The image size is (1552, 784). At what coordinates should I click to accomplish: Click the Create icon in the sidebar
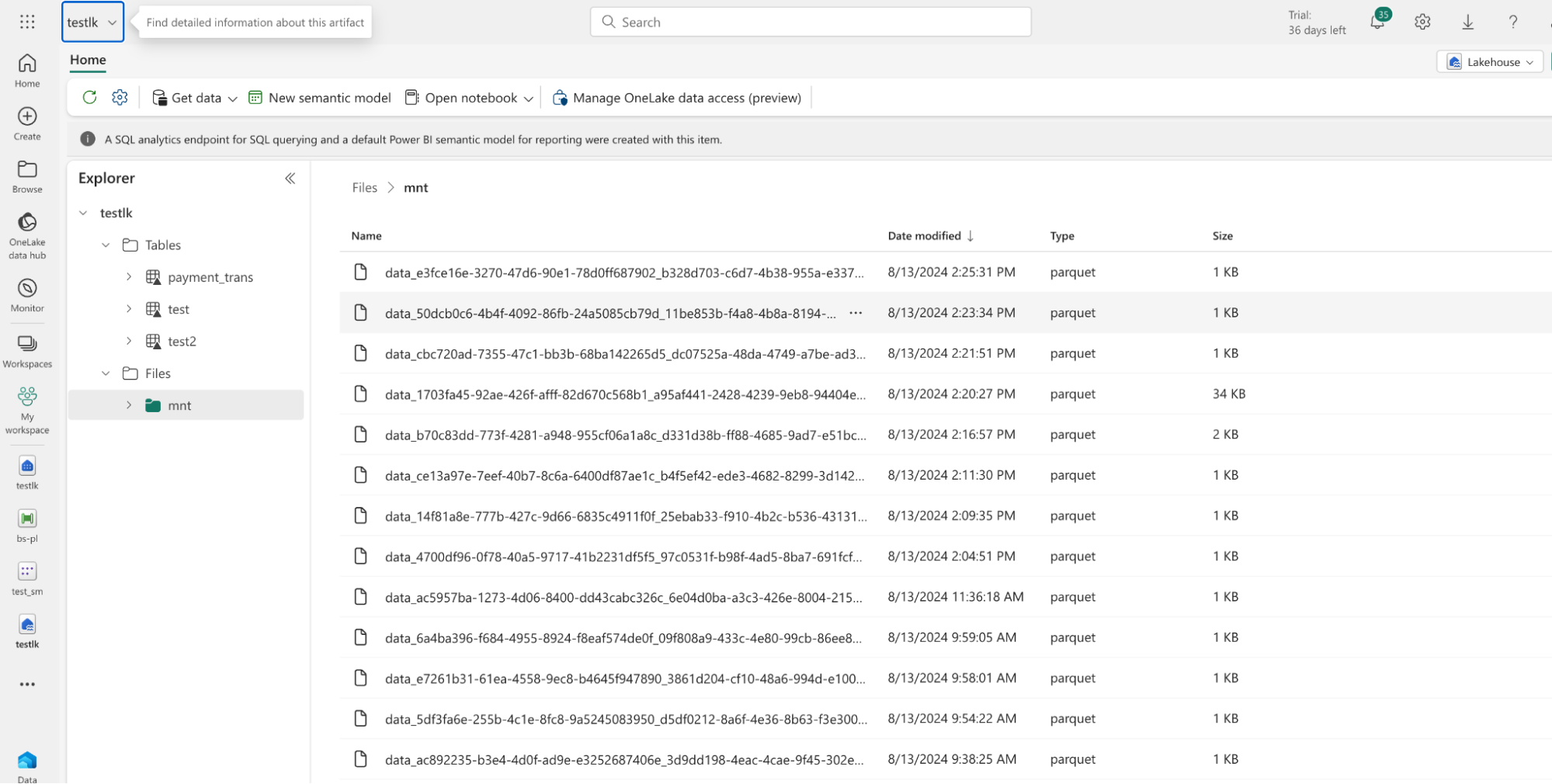[27, 123]
